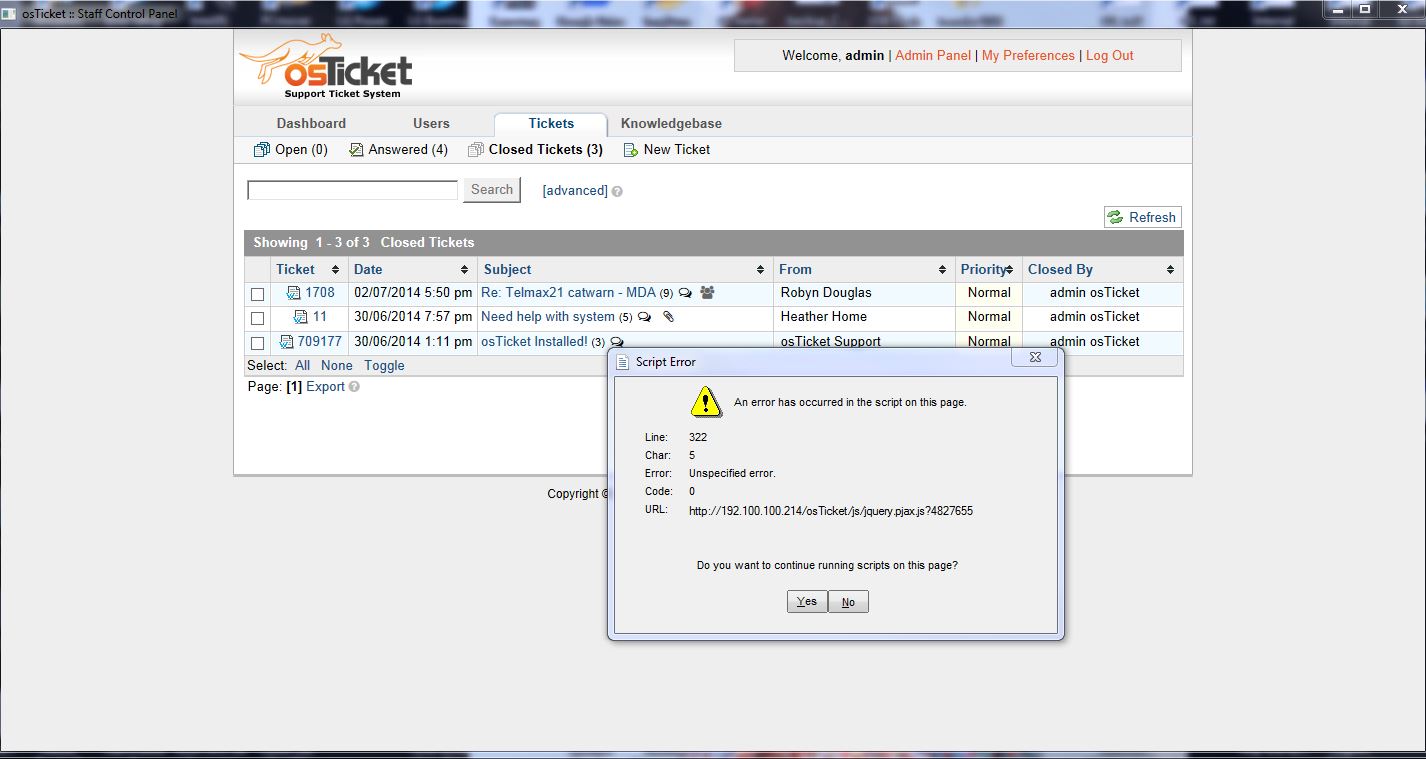The height and width of the screenshot is (759, 1426).
Task: Click the thread speech-bubble icon on ticket 11
Action: coord(646,317)
